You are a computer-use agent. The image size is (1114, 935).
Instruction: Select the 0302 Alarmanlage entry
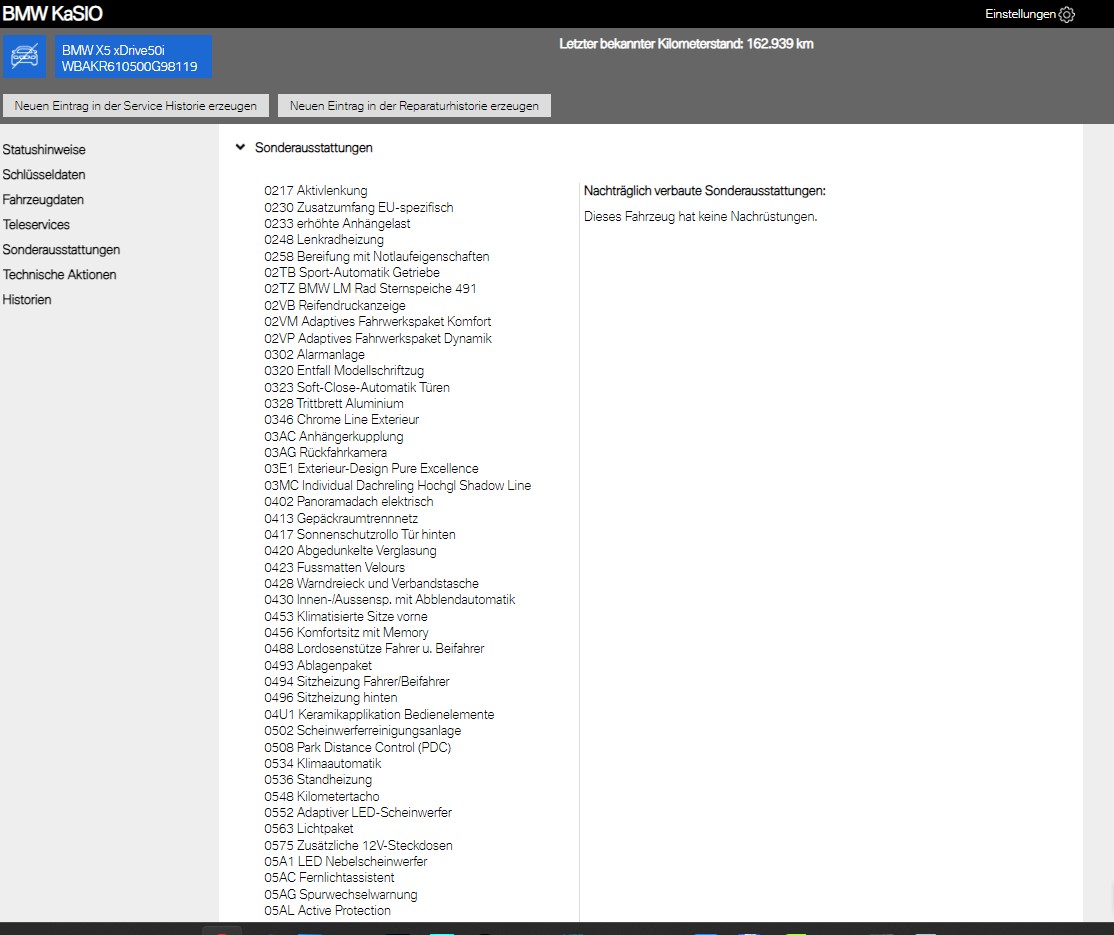point(315,355)
